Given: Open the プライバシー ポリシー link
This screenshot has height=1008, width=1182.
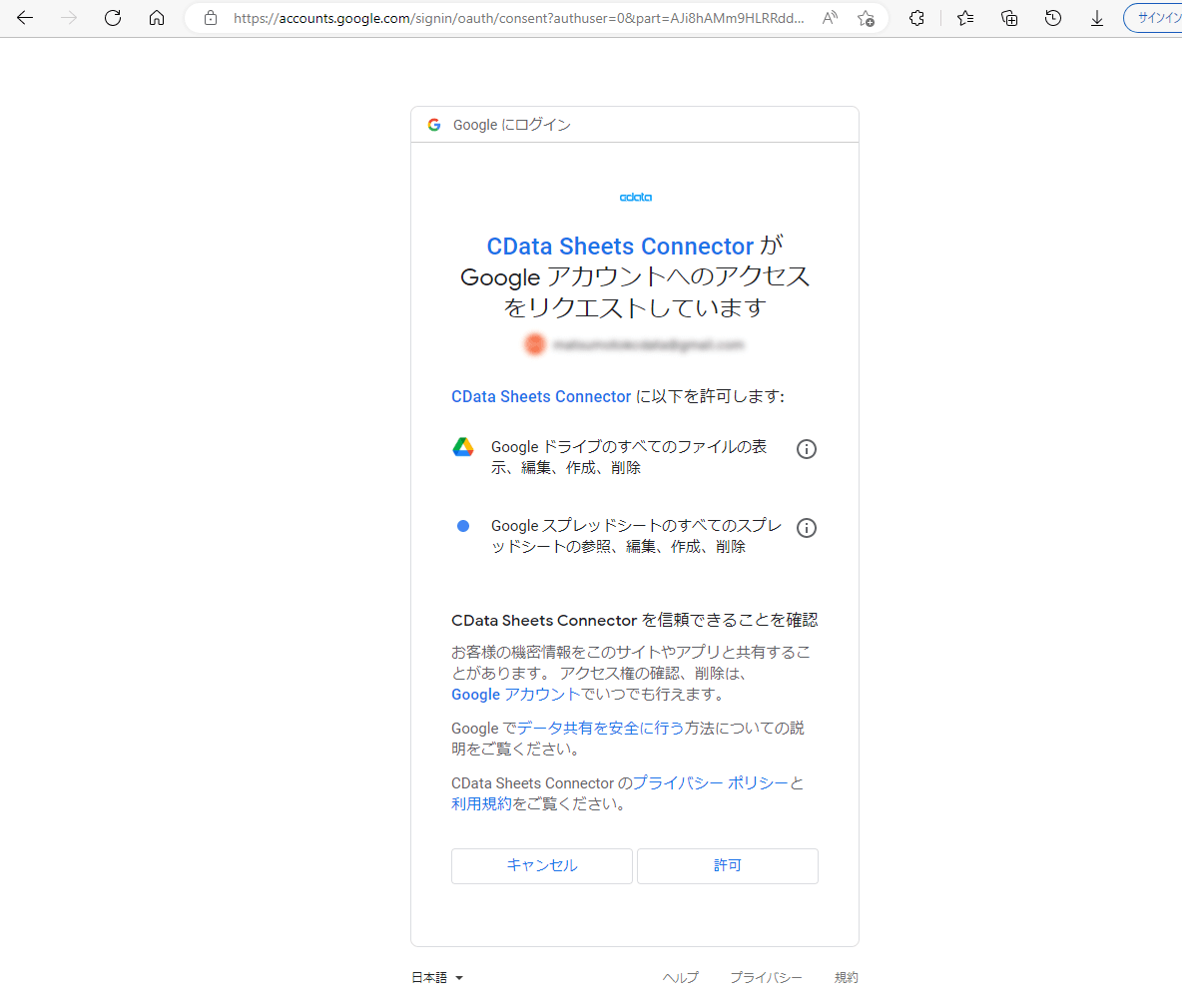Looking at the screenshot, I should tap(710, 782).
